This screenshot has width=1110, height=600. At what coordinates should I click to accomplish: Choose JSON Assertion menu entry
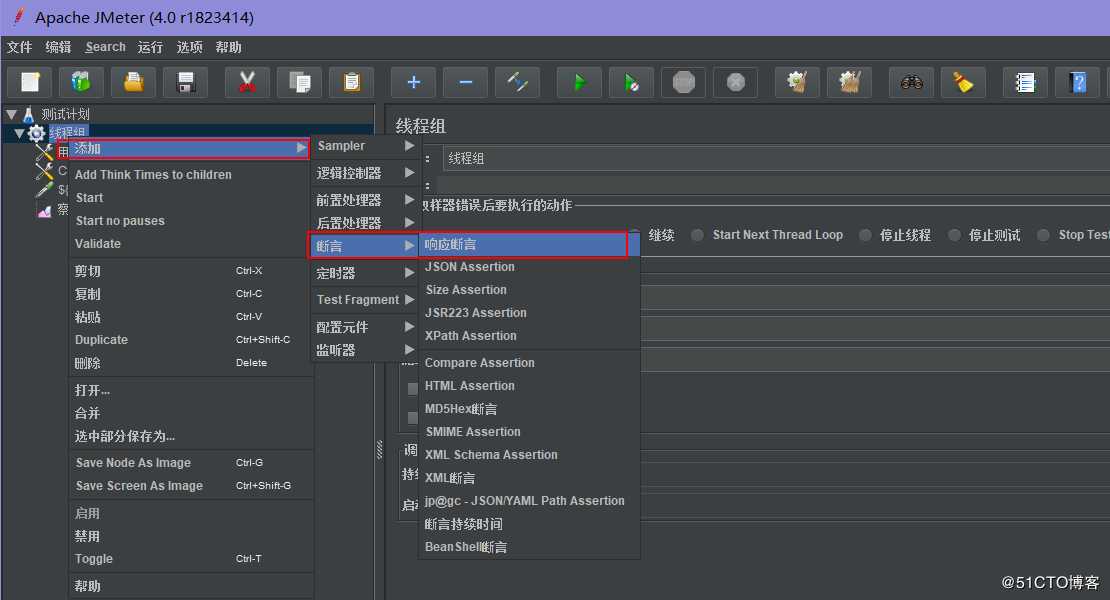click(x=530, y=267)
